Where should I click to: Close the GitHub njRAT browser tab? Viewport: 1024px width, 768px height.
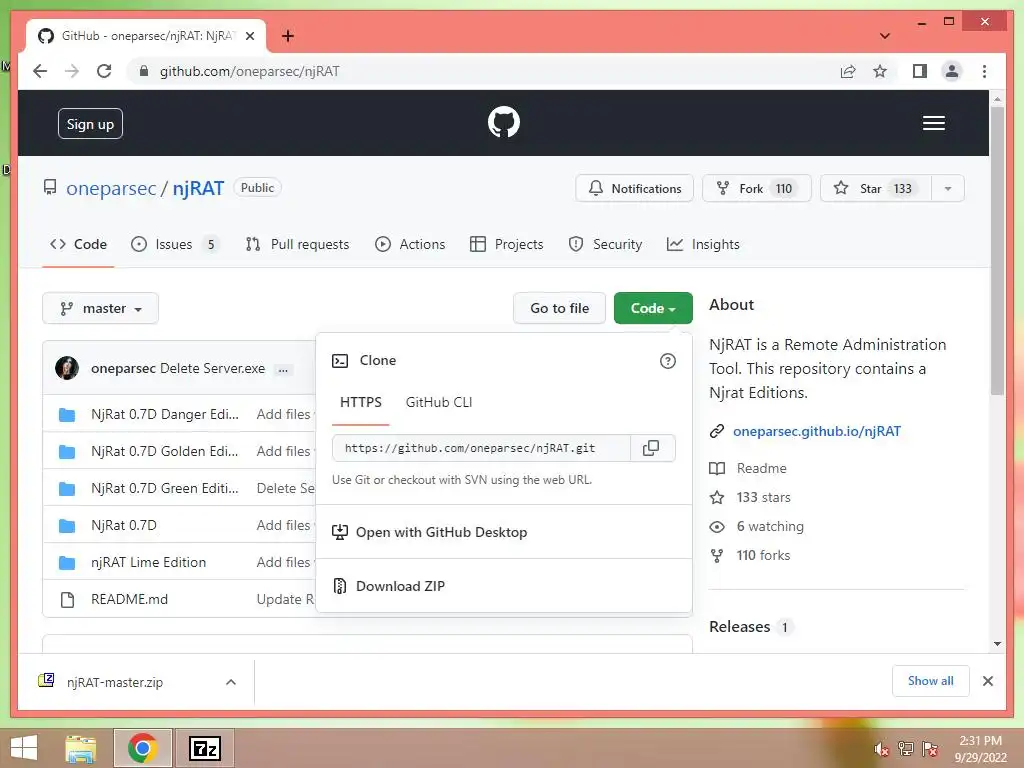tap(249, 36)
